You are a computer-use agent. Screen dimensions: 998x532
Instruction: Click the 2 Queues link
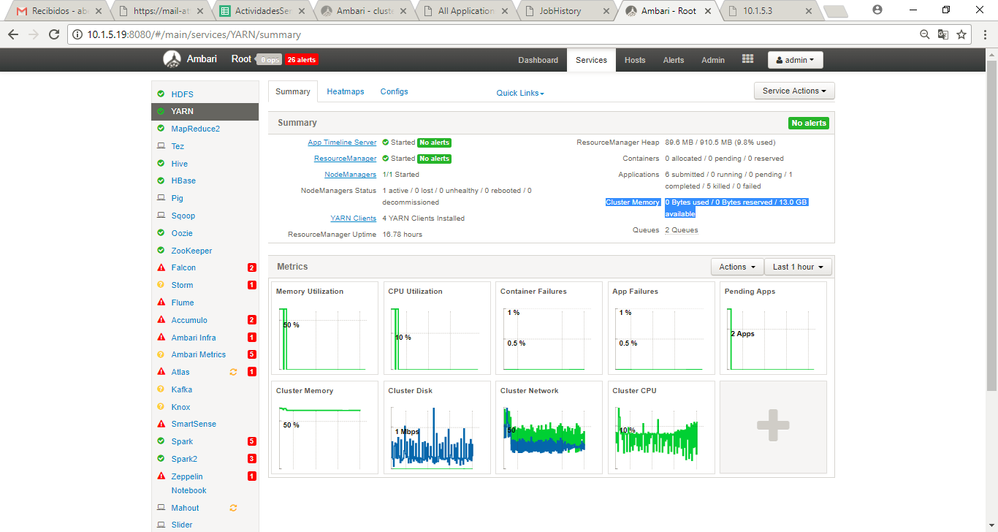pyautogui.click(x=682, y=230)
